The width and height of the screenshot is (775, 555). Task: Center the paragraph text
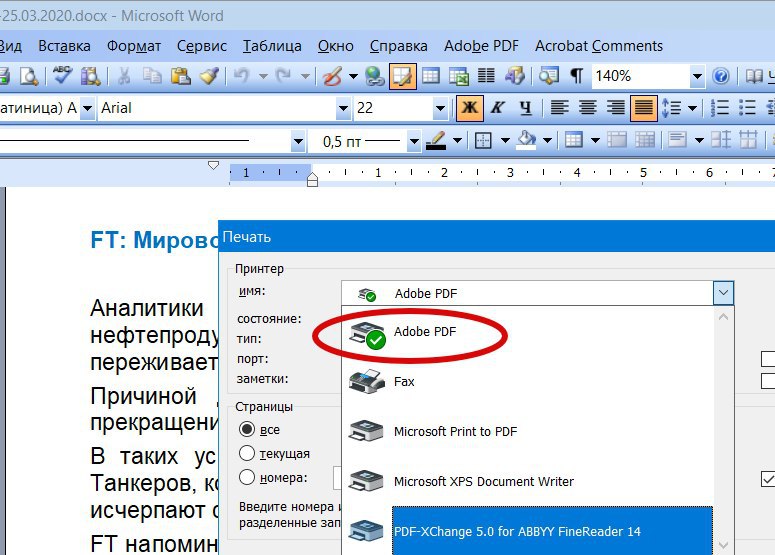point(588,108)
